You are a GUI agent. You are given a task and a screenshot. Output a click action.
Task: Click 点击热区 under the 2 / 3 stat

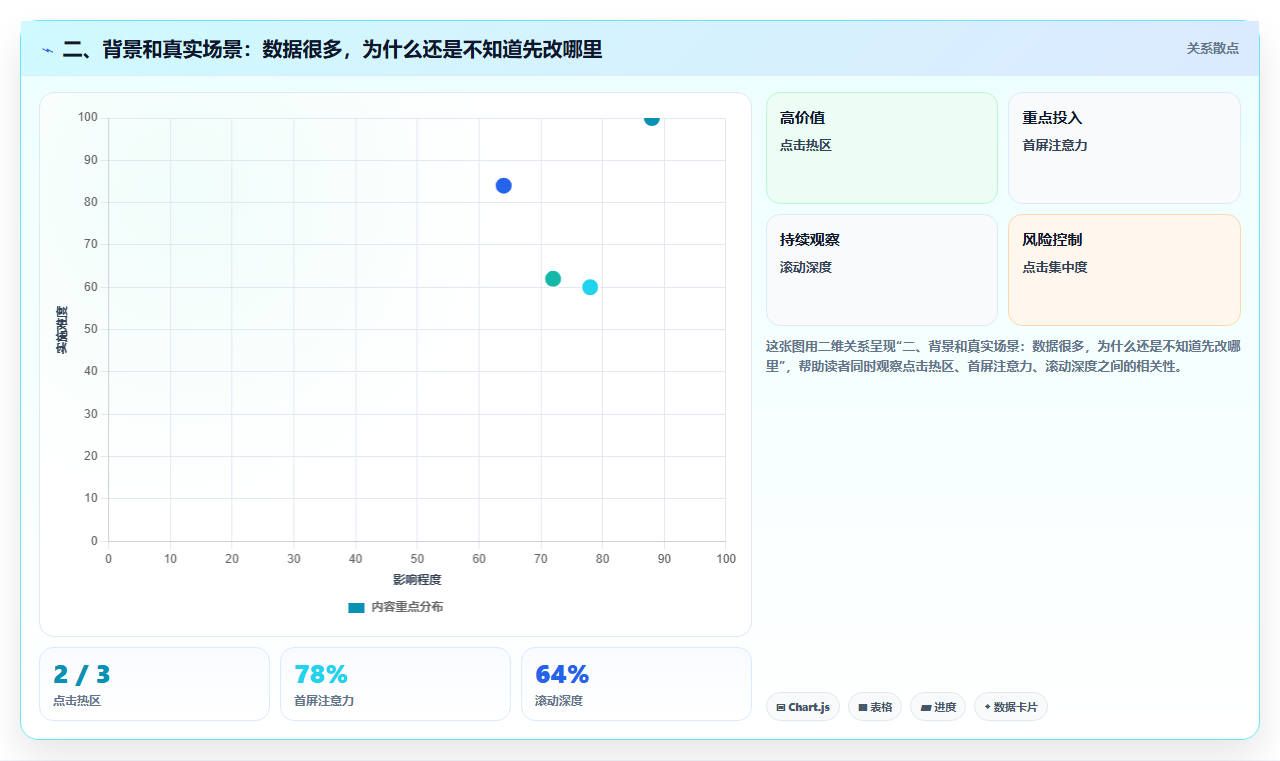click(x=77, y=701)
